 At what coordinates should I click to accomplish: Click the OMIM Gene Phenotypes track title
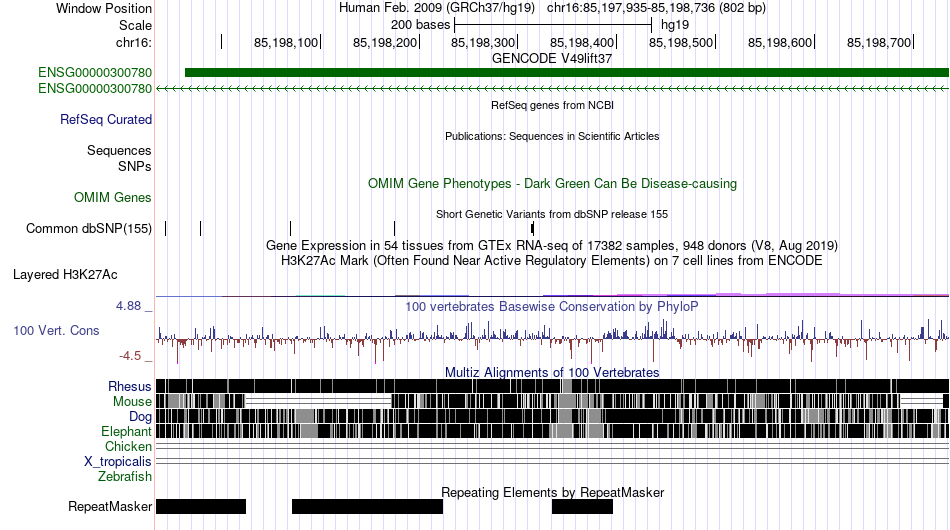pos(552,184)
